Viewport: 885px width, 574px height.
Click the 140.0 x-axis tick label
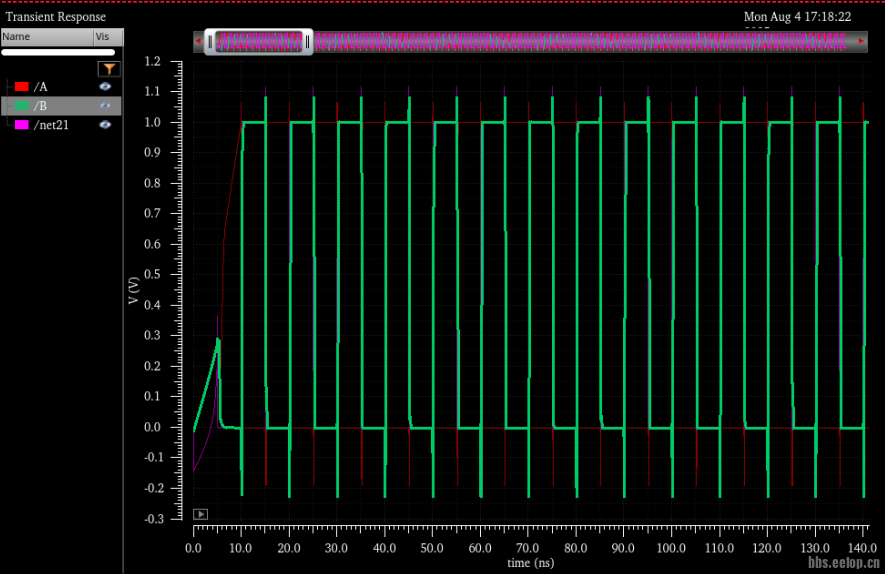tap(863, 548)
